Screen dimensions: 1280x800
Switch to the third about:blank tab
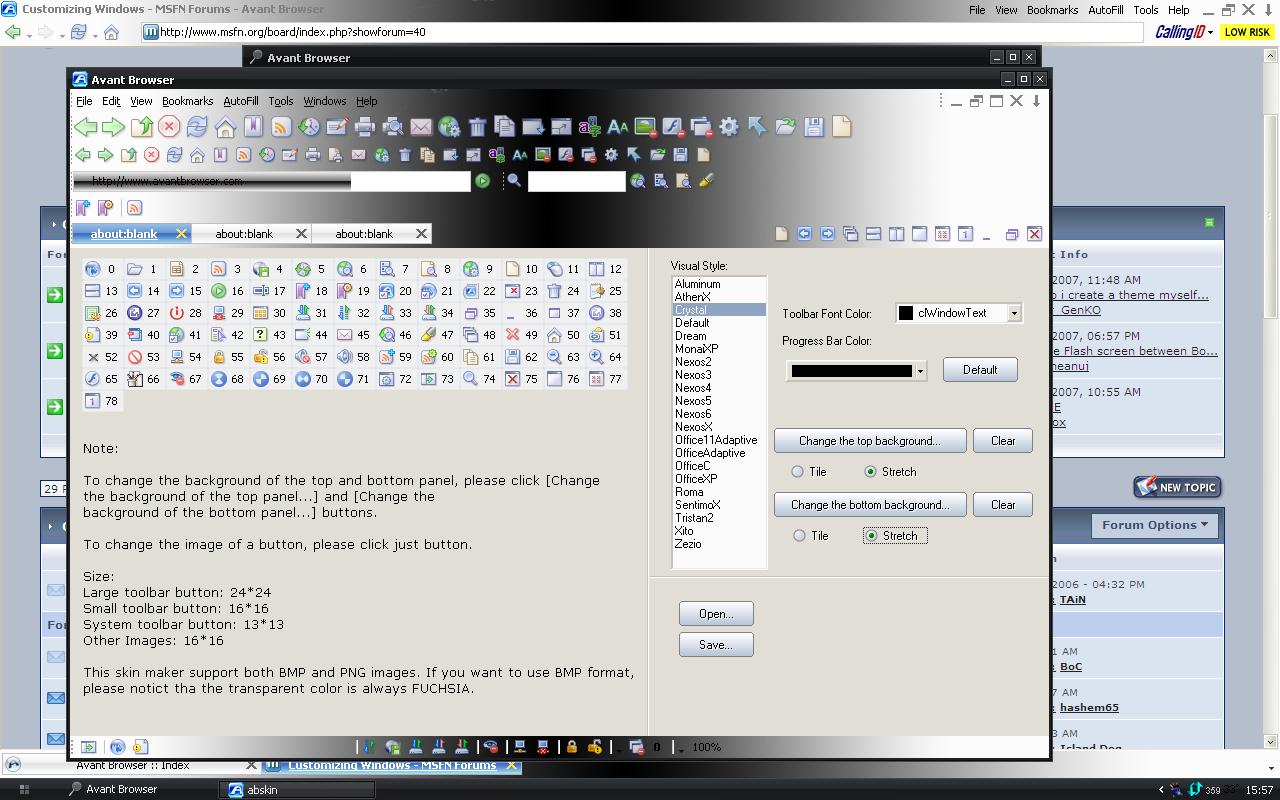[x=371, y=234]
